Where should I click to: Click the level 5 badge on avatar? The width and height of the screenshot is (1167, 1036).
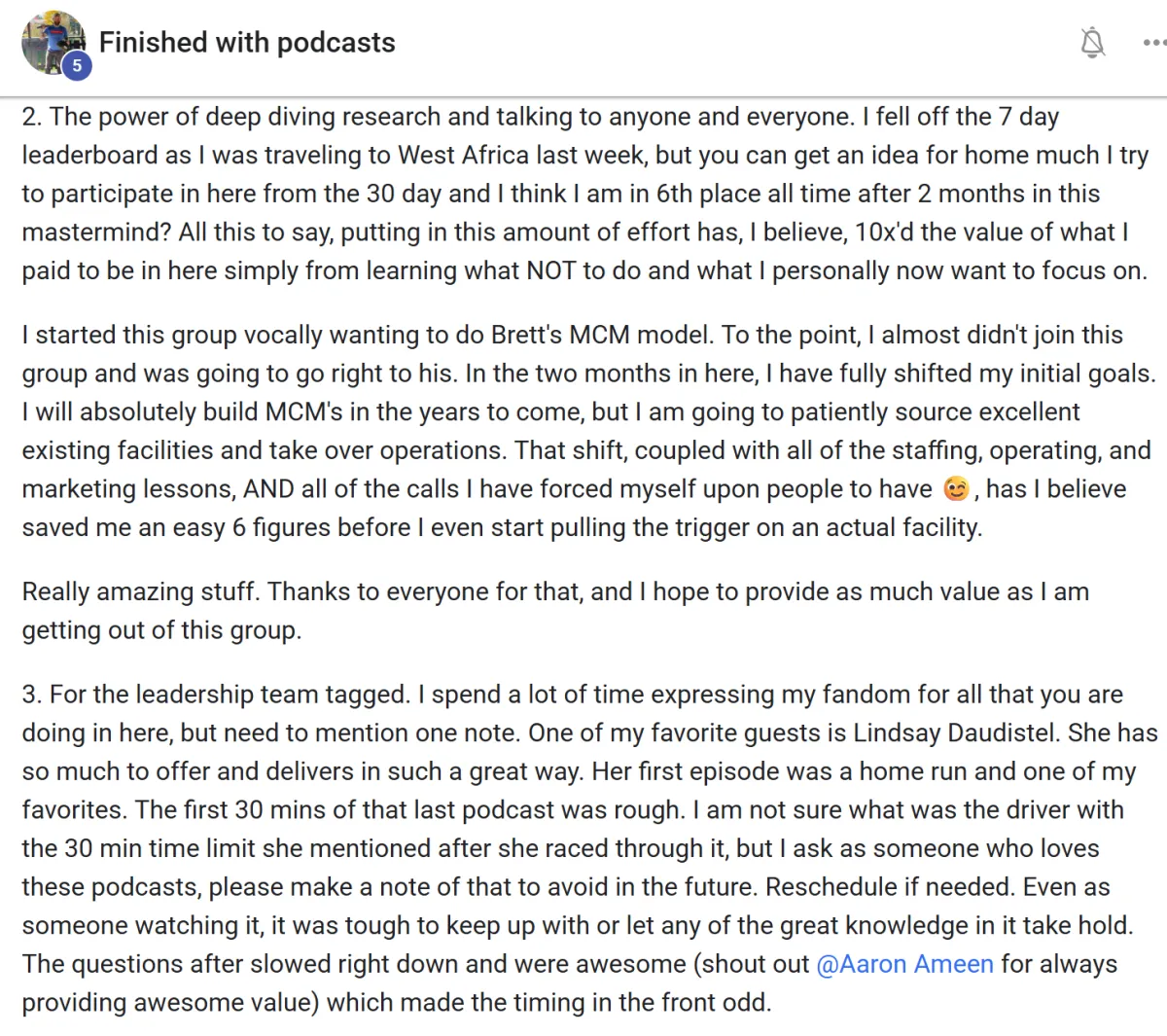[x=76, y=65]
